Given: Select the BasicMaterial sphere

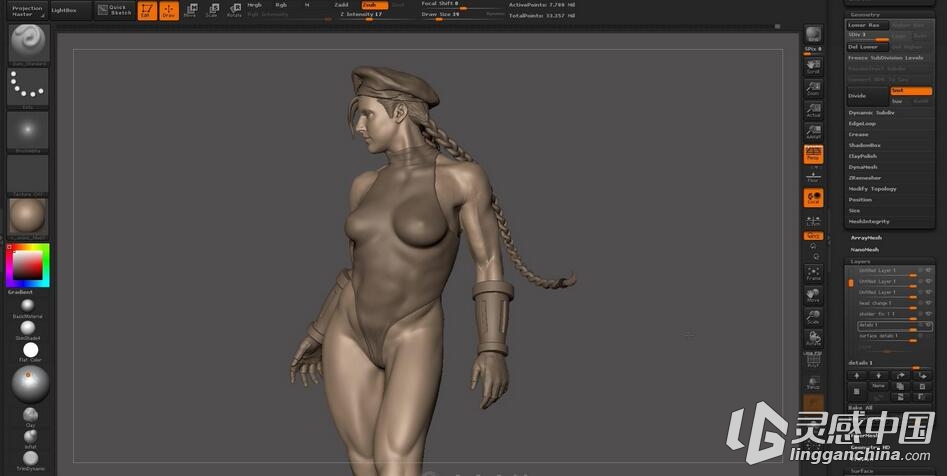Looking at the screenshot, I should (x=28, y=306).
